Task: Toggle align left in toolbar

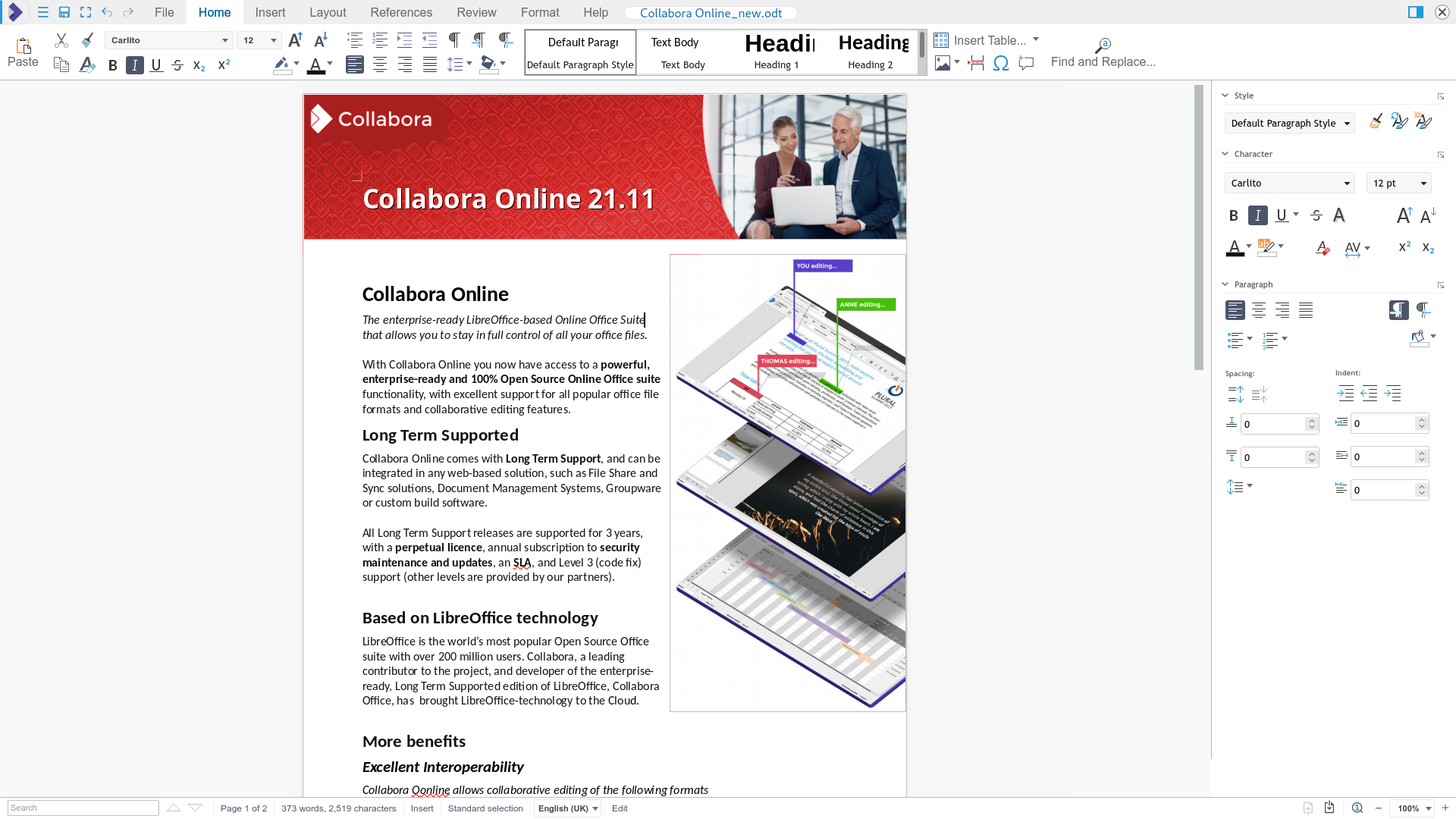Action: 355,65
